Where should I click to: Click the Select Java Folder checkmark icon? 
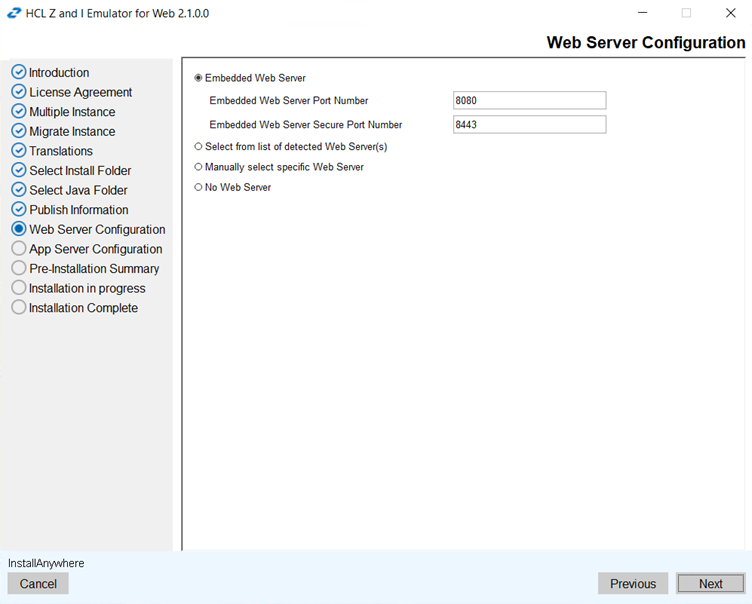pos(19,190)
